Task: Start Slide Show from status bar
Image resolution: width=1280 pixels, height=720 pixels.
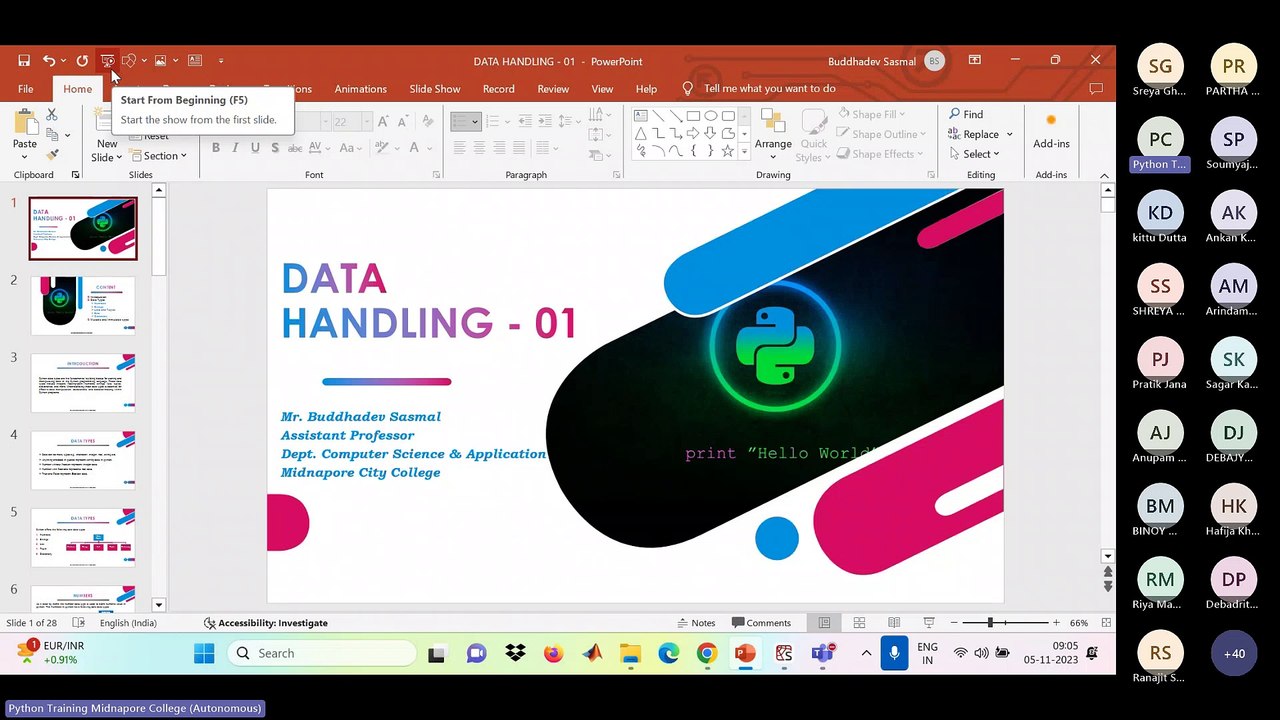Action: (929, 623)
